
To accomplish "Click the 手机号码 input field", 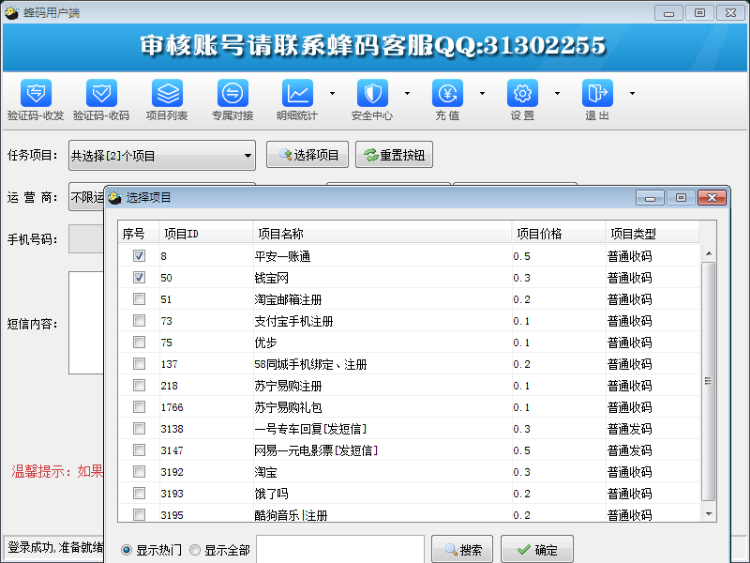I will (x=86, y=239).
